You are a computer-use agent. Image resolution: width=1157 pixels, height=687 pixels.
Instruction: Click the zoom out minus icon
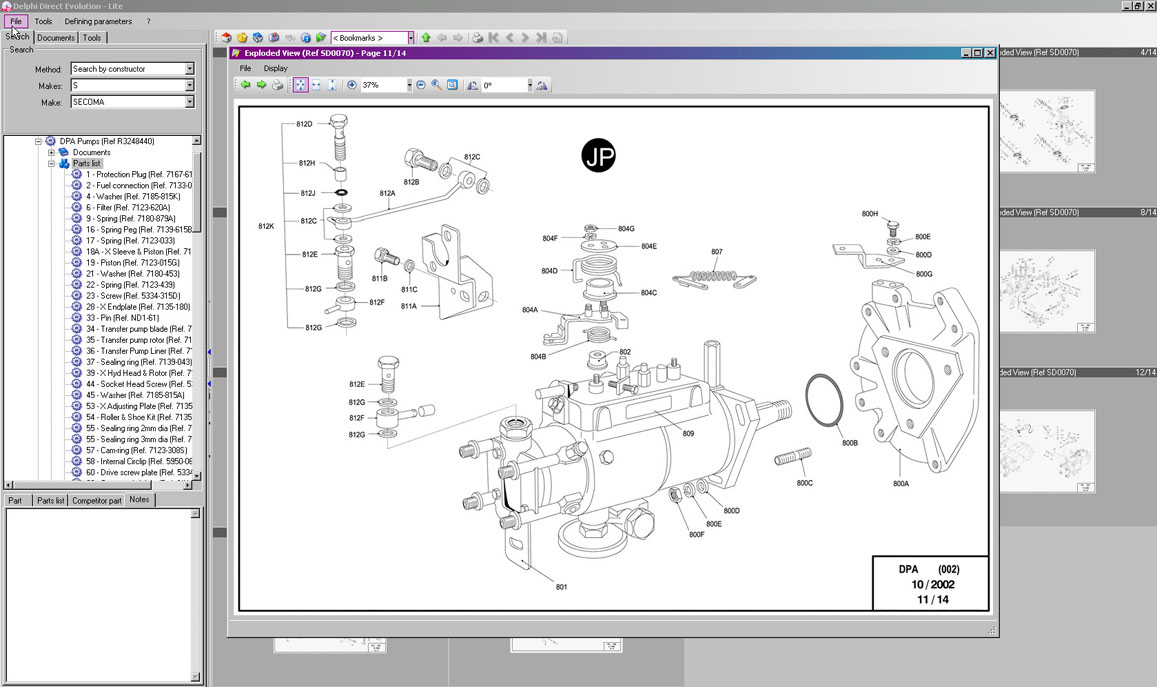(x=421, y=85)
